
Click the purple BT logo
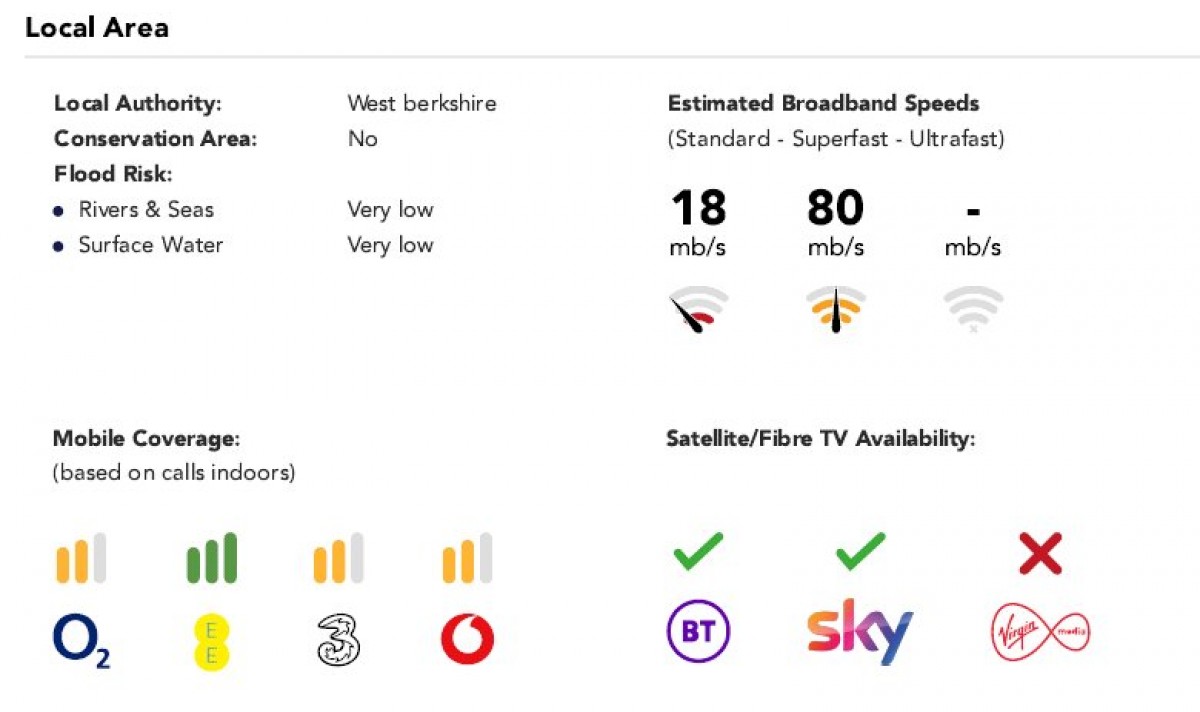698,633
